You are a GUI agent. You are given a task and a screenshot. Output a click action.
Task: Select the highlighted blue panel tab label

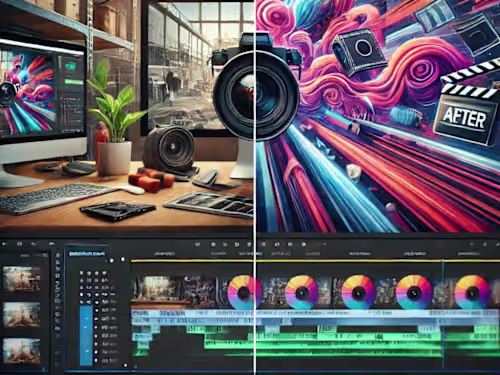tap(86, 254)
